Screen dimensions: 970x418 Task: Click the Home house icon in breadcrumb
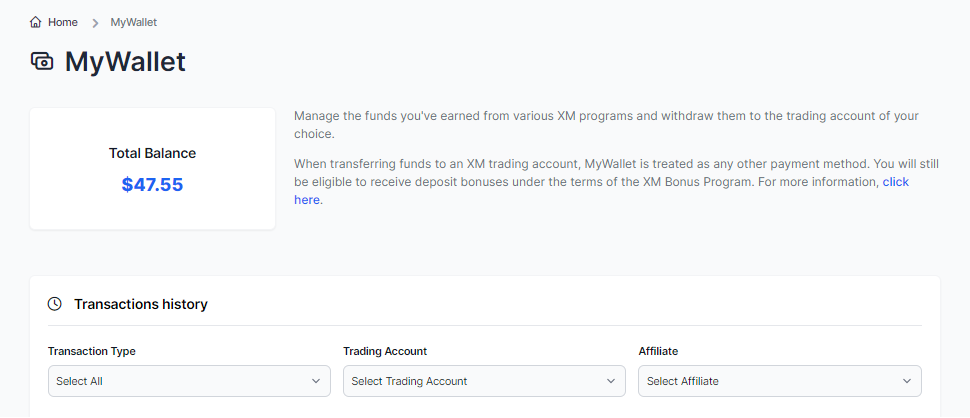36,22
